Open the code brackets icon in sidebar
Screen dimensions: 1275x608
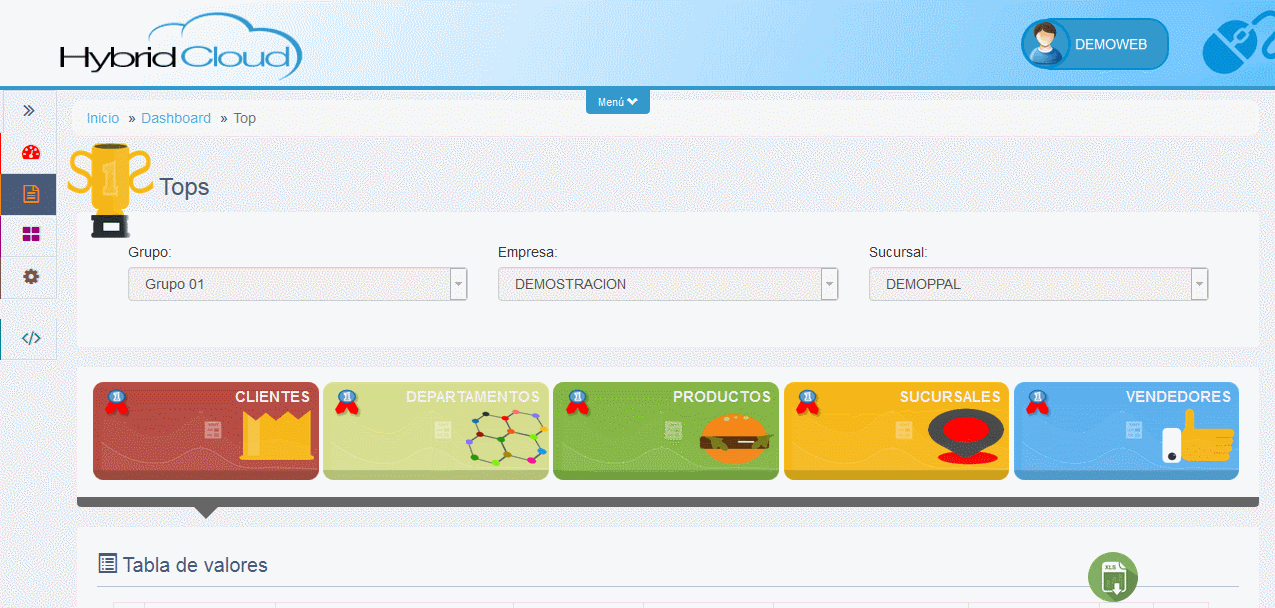point(31,338)
